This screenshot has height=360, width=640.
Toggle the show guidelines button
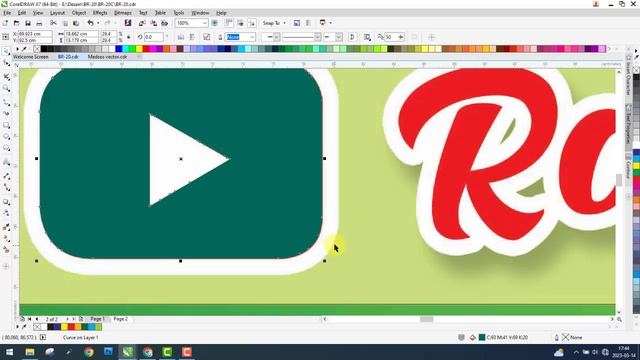pyautogui.click(x=252, y=23)
